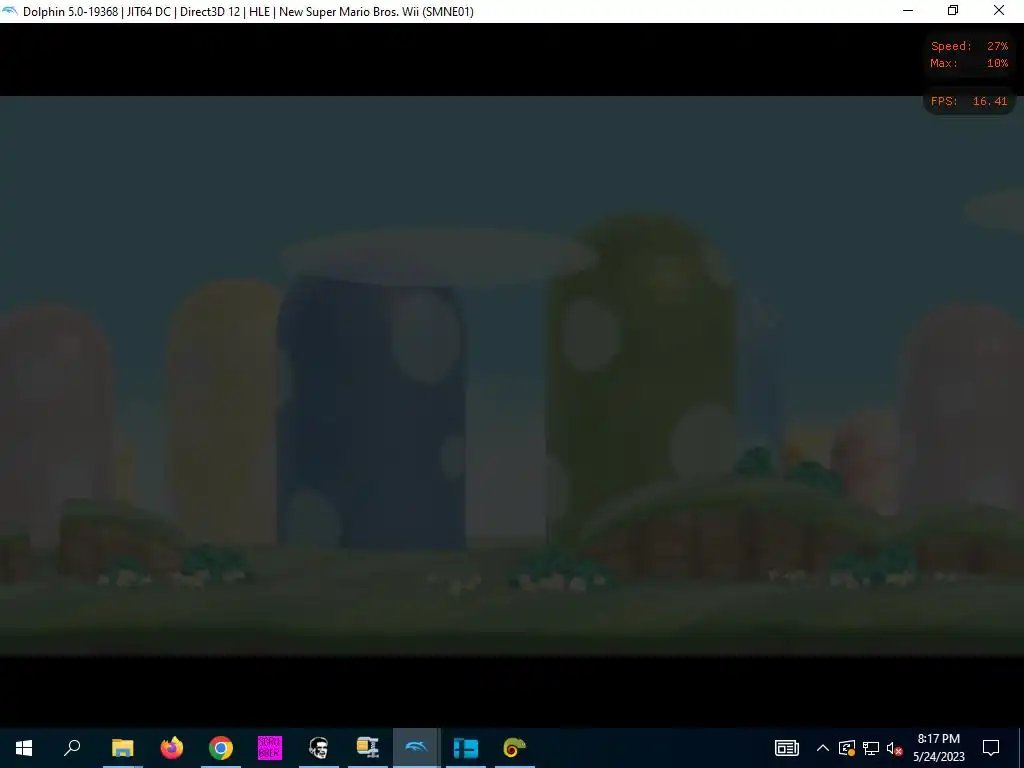The width and height of the screenshot is (1024, 768).
Task: Open the chameleon taskbar app
Action: 515,748
